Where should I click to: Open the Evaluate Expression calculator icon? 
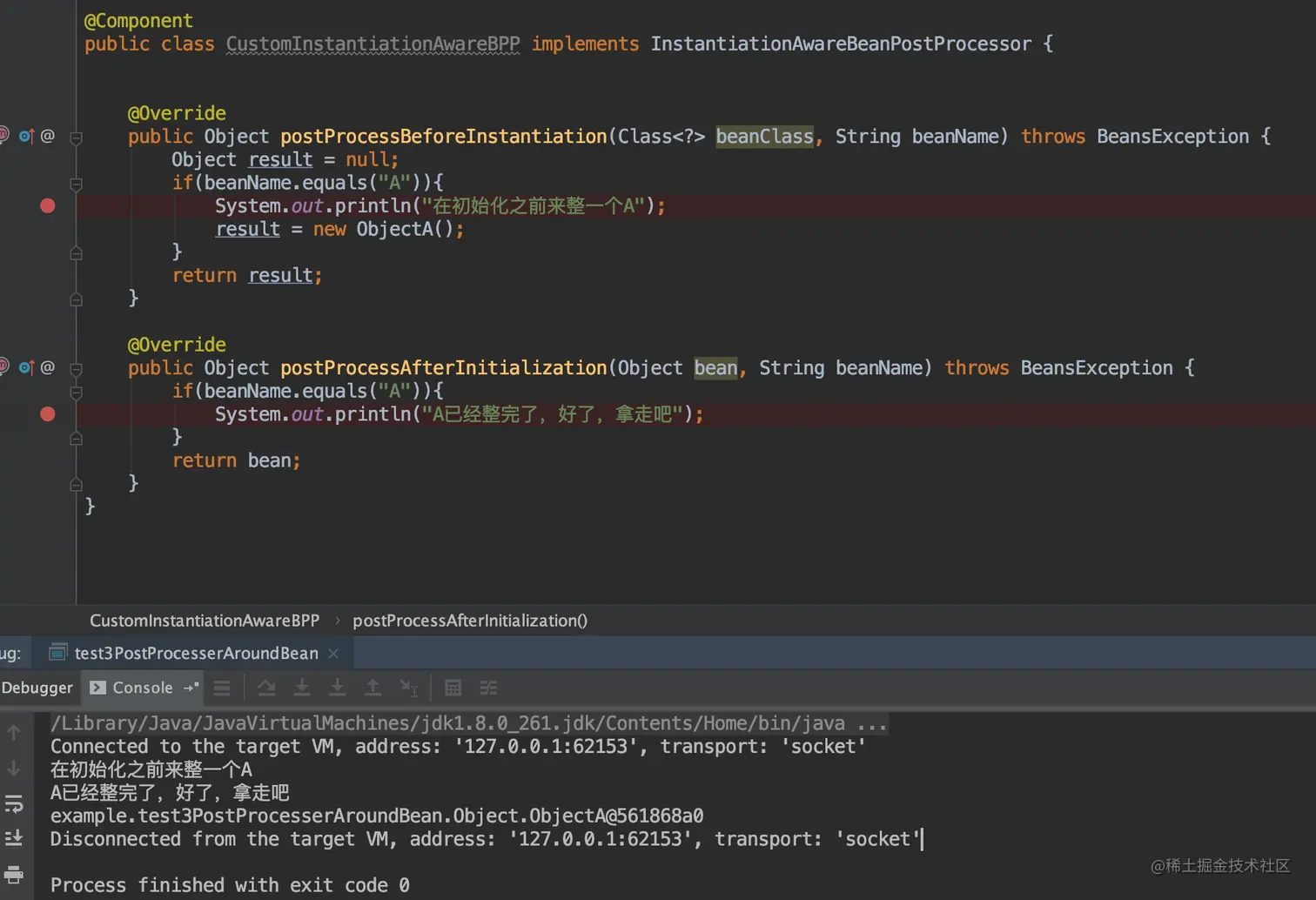(453, 688)
